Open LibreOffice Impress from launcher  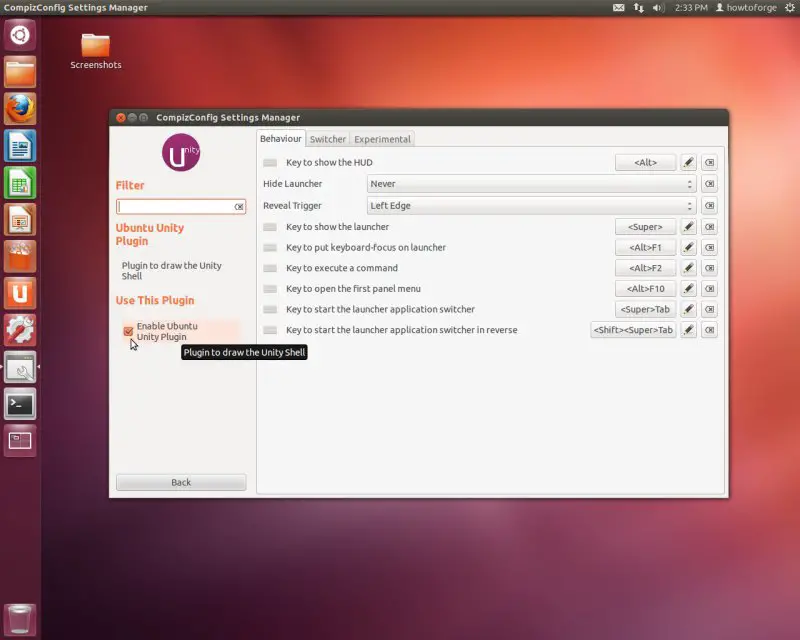click(x=20, y=220)
